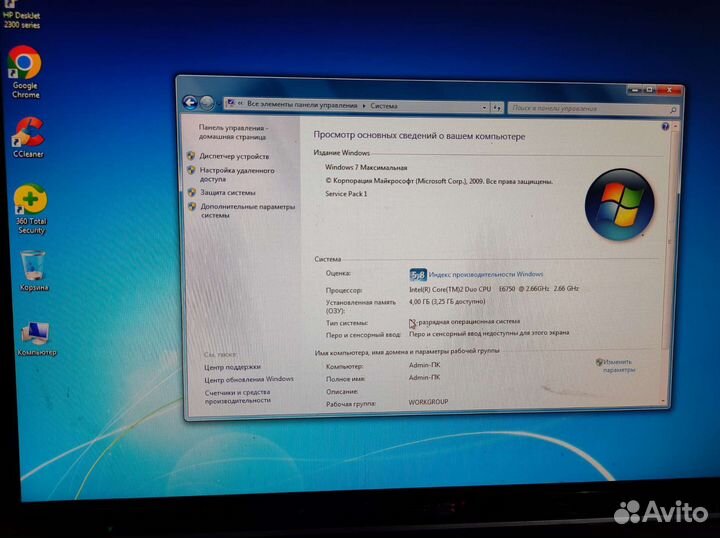Click 'Индекс производительности Windows' link

tap(486, 274)
